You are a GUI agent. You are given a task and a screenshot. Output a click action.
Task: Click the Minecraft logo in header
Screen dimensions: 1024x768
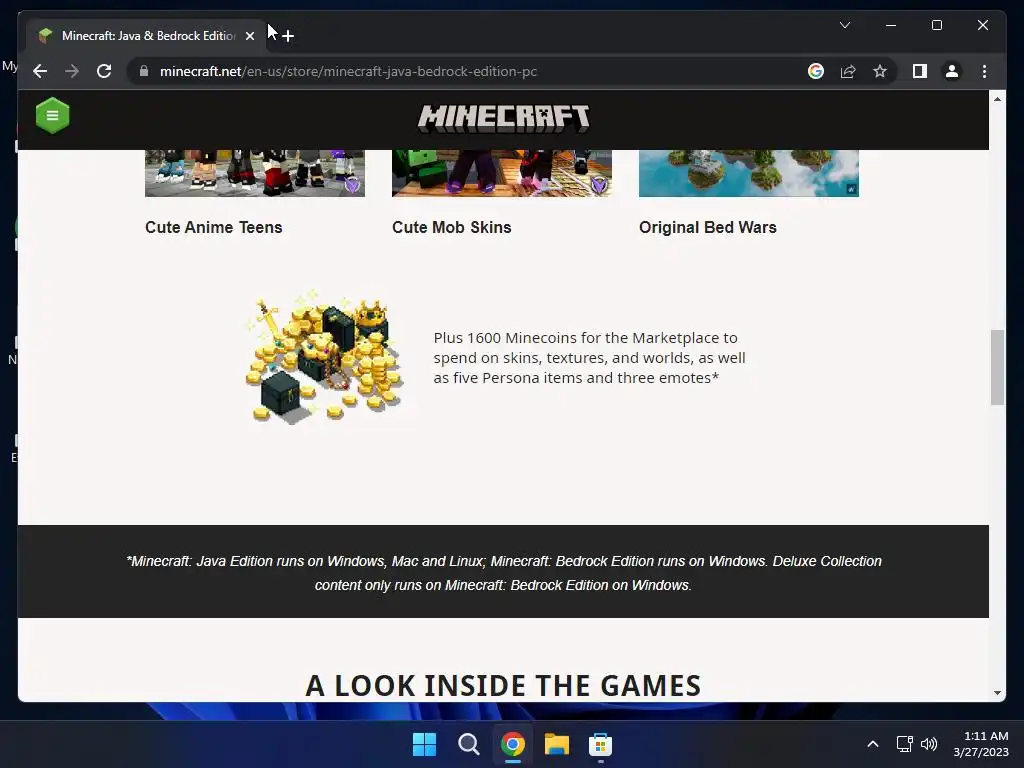tap(504, 118)
